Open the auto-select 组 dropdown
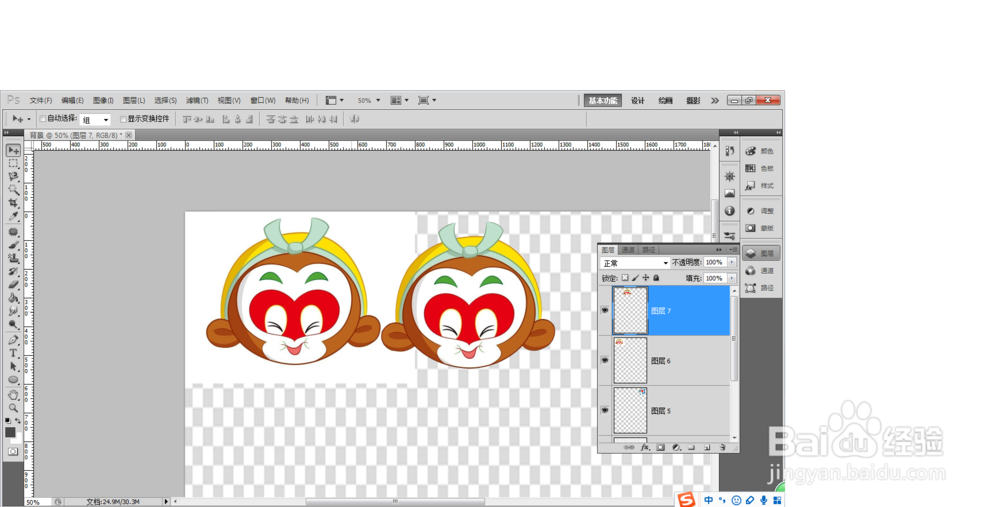This screenshot has width=1000, height=507. 96,119
